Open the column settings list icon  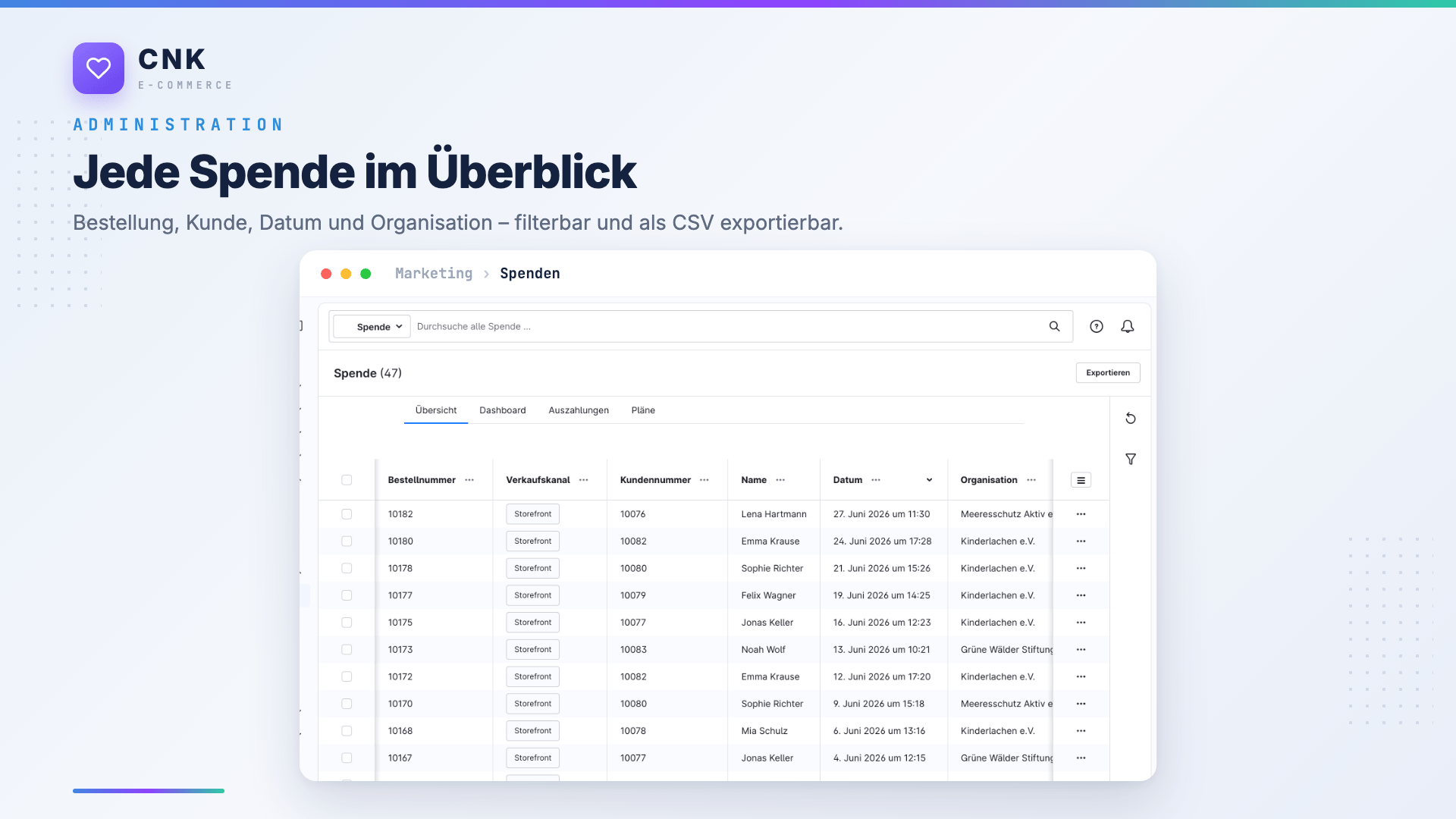pos(1081,480)
